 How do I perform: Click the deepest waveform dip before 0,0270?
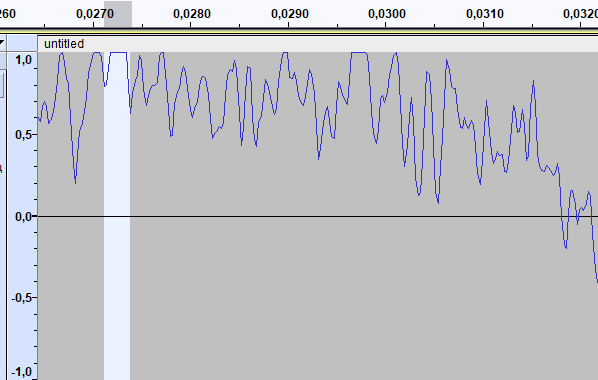coord(75,182)
